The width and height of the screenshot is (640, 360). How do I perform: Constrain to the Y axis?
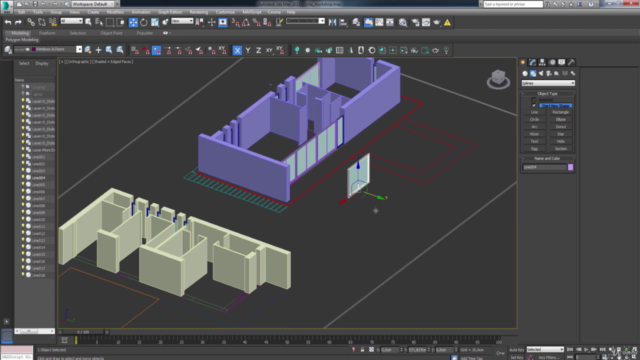(248, 51)
